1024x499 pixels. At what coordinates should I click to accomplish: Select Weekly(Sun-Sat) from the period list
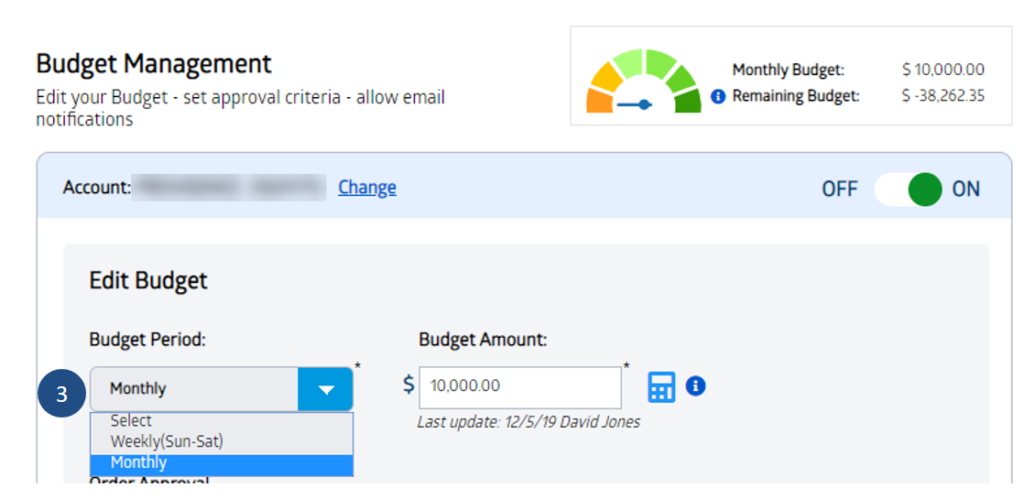click(x=221, y=442)
